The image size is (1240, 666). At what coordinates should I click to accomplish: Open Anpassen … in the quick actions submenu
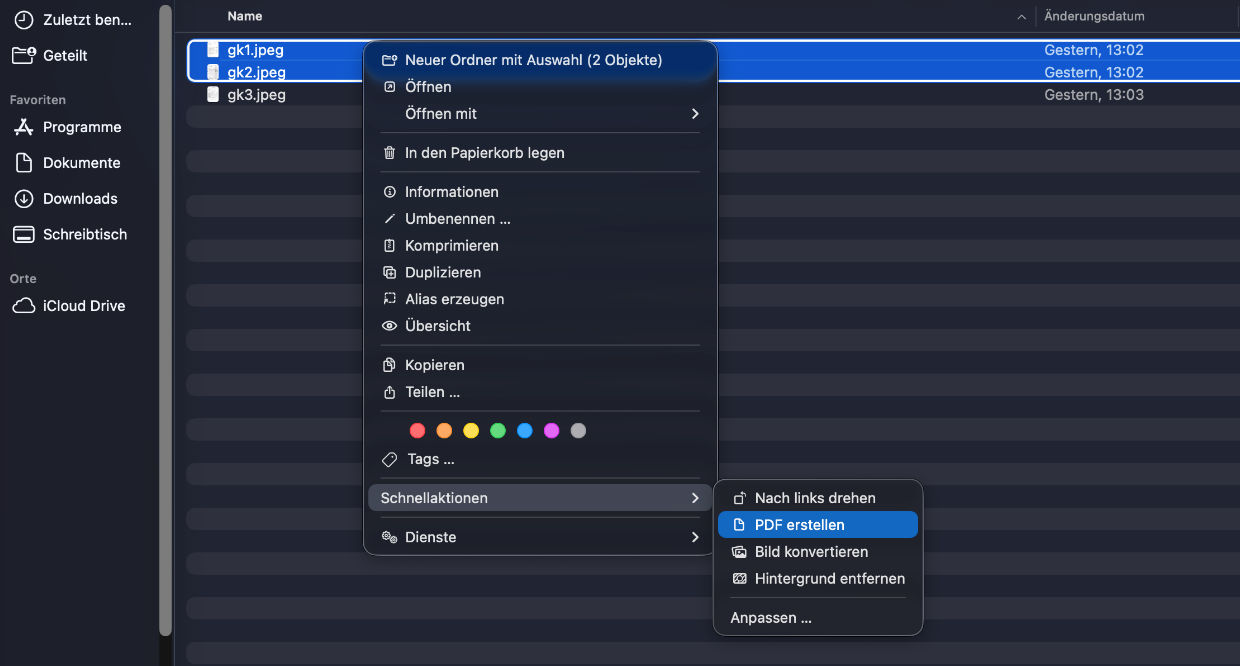(x=770, y=618)
